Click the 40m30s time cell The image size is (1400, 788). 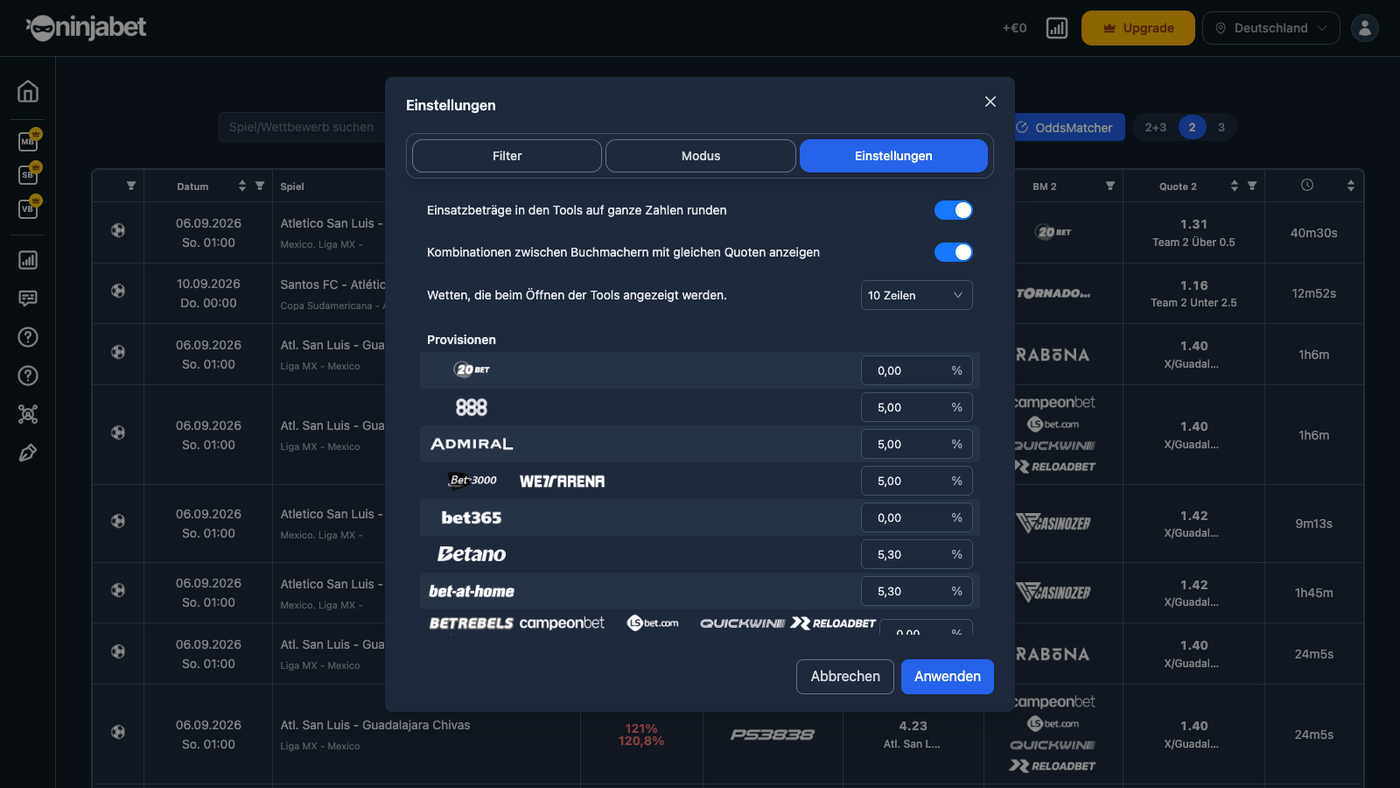pyautogui.click(x=1313, y=233)
